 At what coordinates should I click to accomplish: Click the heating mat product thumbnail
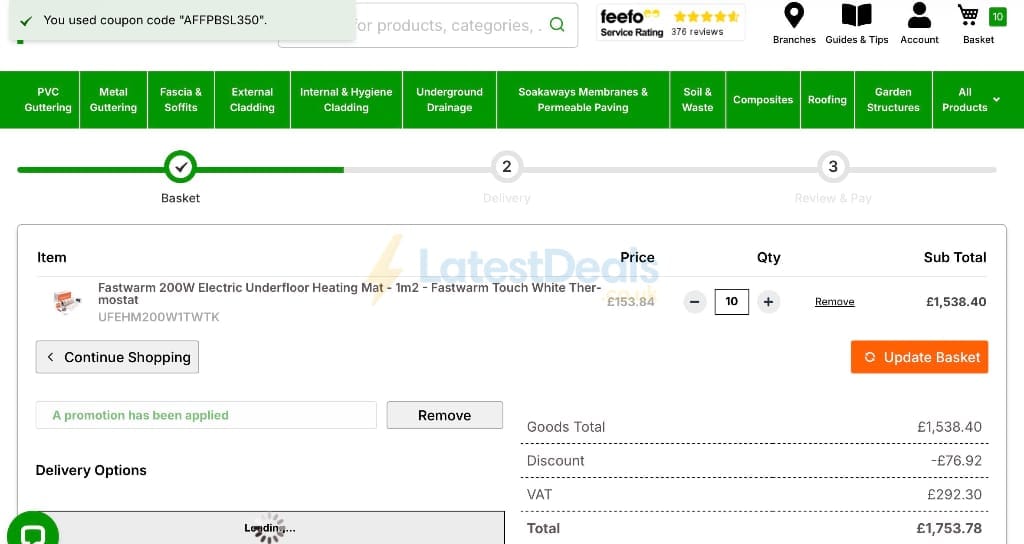[x=67, y=302]
